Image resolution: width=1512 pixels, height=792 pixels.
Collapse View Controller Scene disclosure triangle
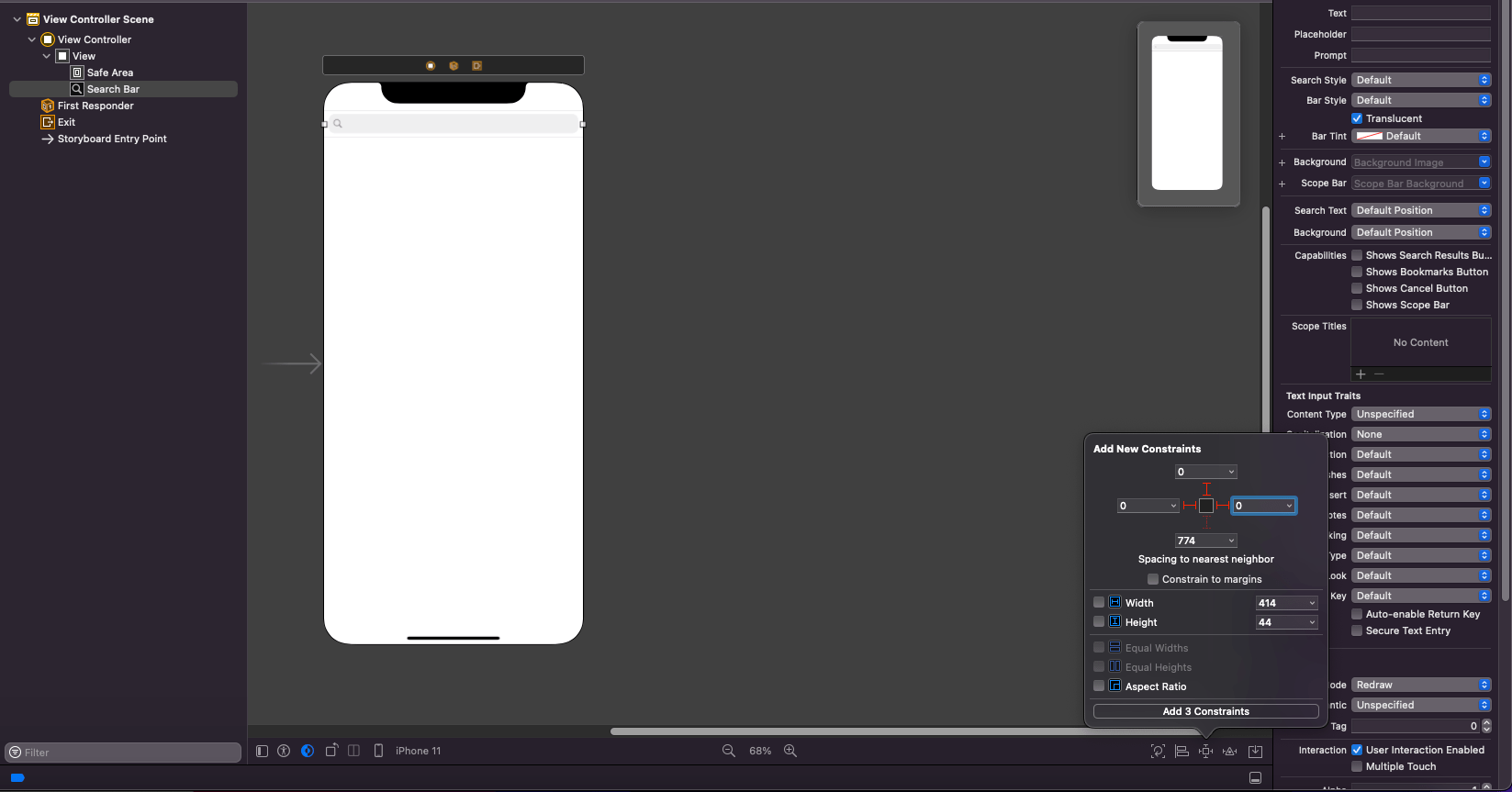click(x=17, y=19)
